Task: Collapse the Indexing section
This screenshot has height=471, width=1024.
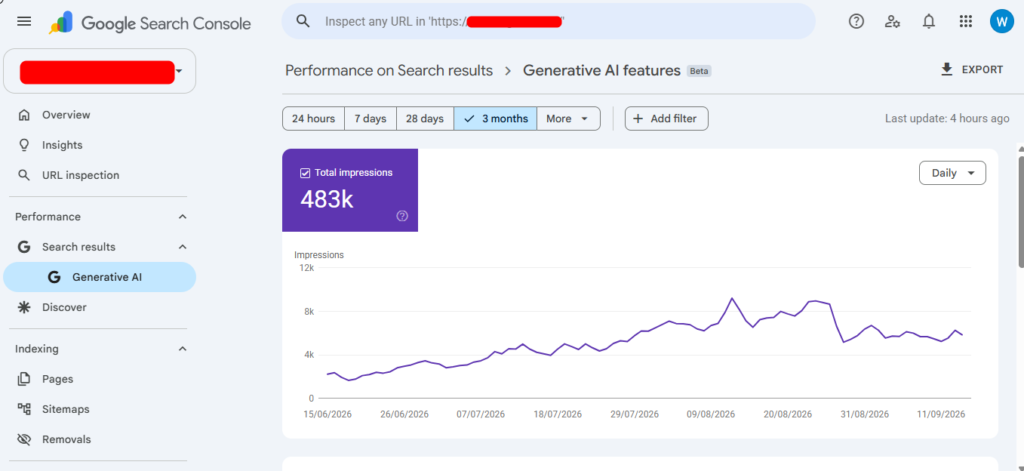Action: coord(183,349)
